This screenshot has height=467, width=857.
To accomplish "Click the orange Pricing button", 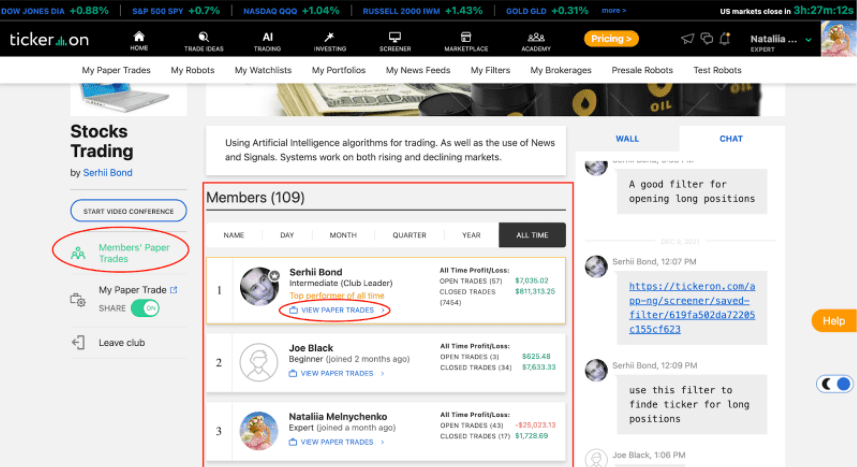I will click(611, 39).
